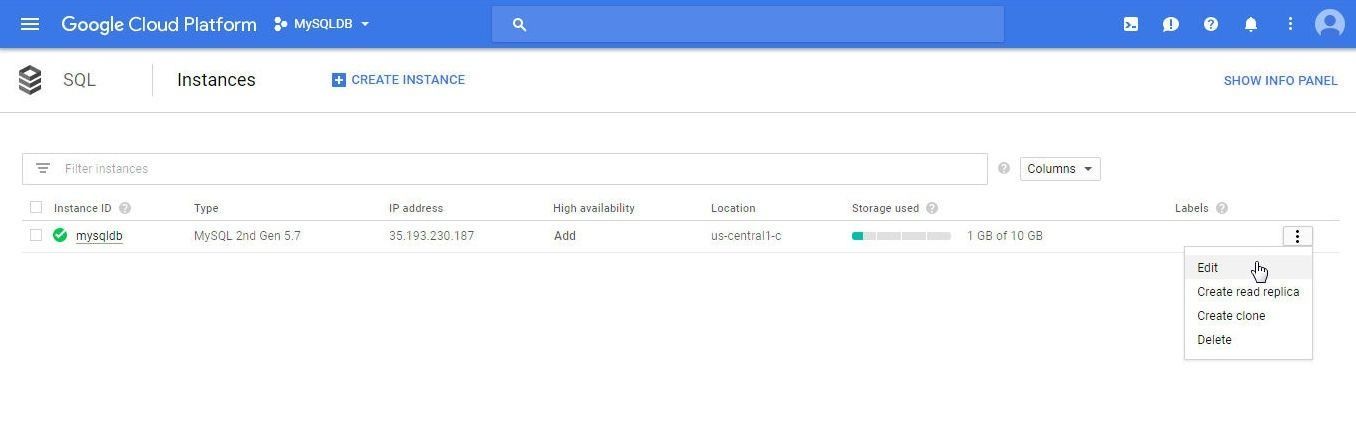Click help icon next to Storage used

(x=932, y=208)
